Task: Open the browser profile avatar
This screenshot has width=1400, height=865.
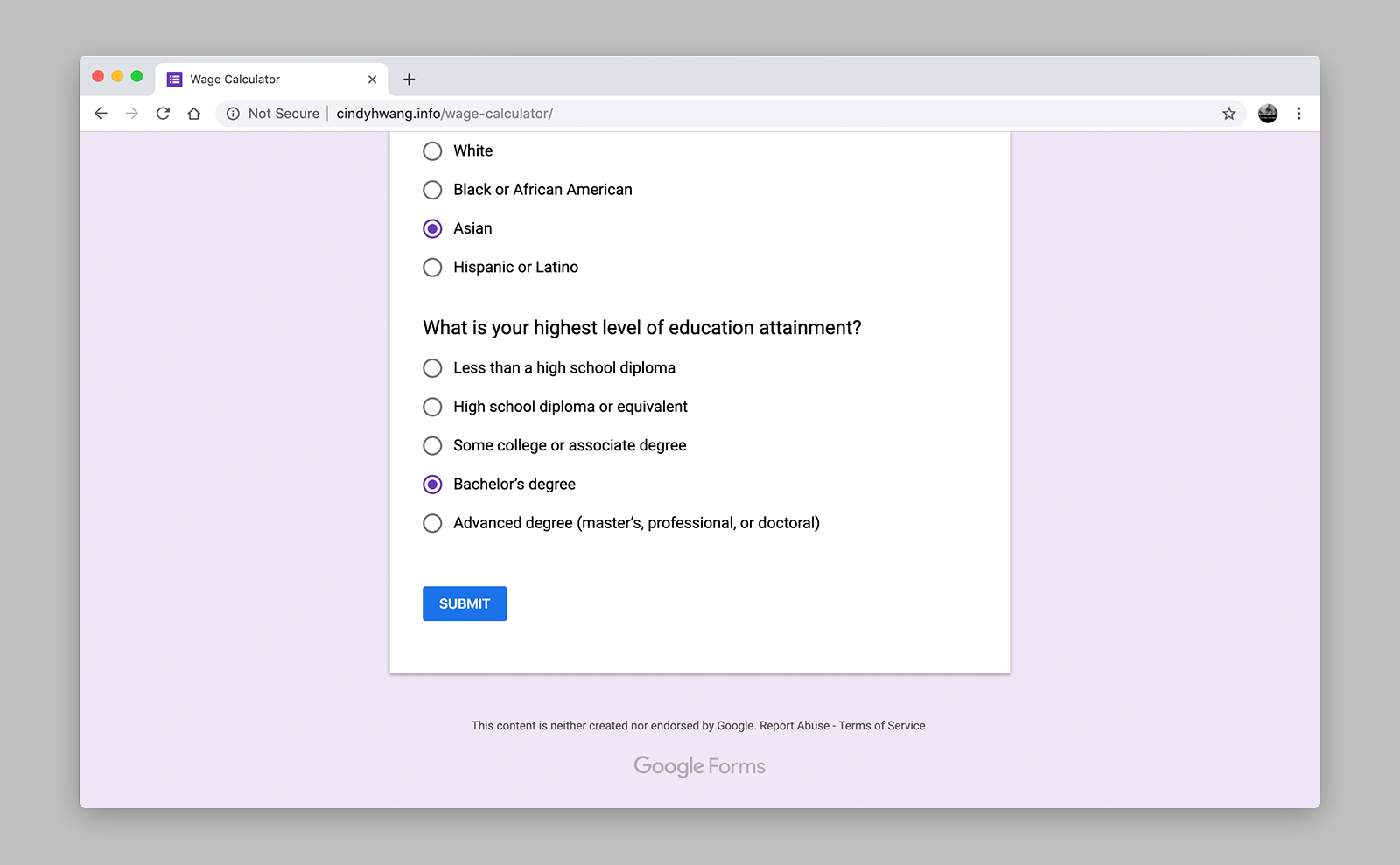Action: pyautogui.click(x=1267, y=113)
